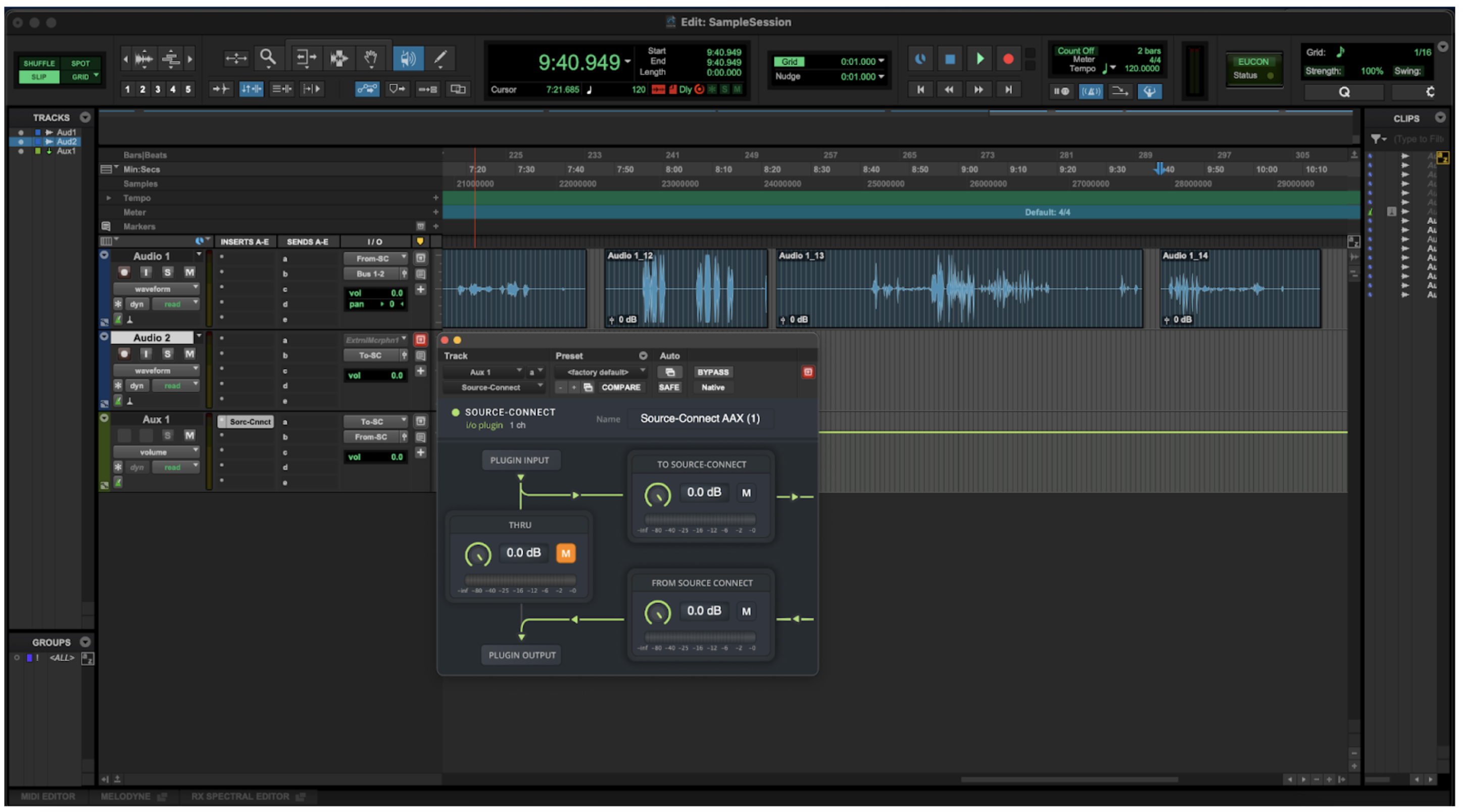
Task: Solo the Audio 2 track
Action: tap(167, 354)
